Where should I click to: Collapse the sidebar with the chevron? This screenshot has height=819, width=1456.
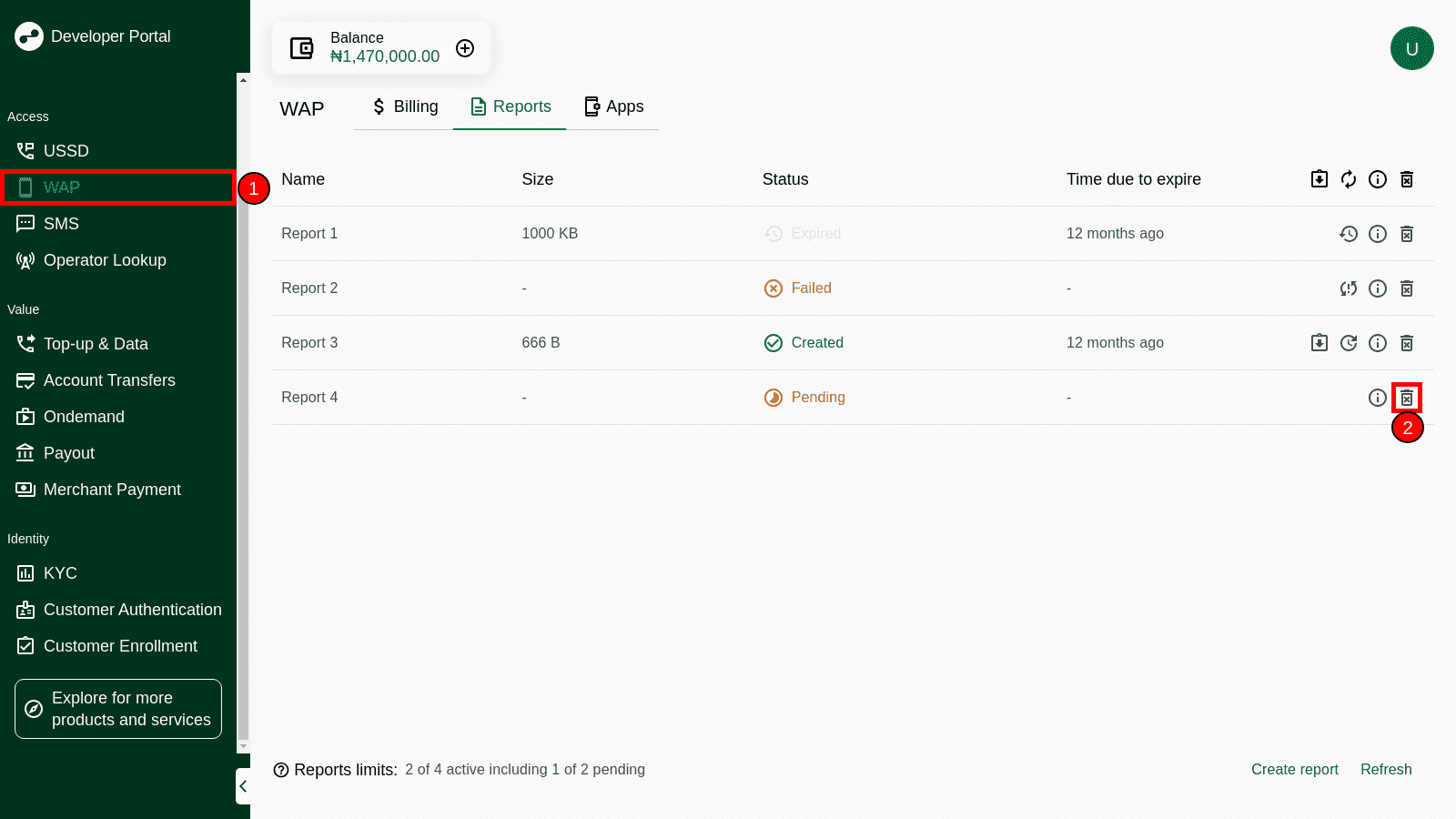243,786
